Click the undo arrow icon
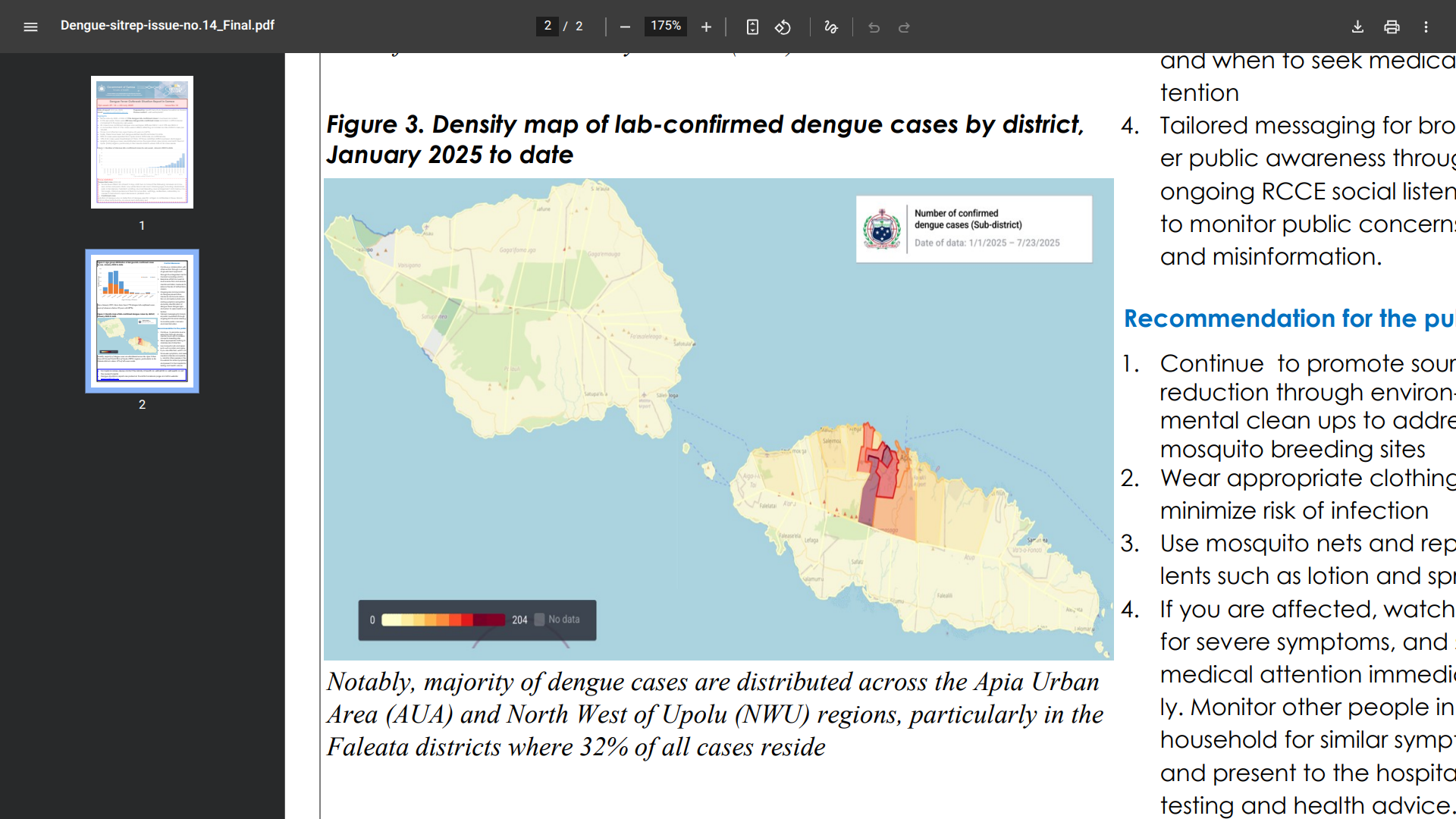Viewport: 1456px width, 819px height. click(874, 27)
